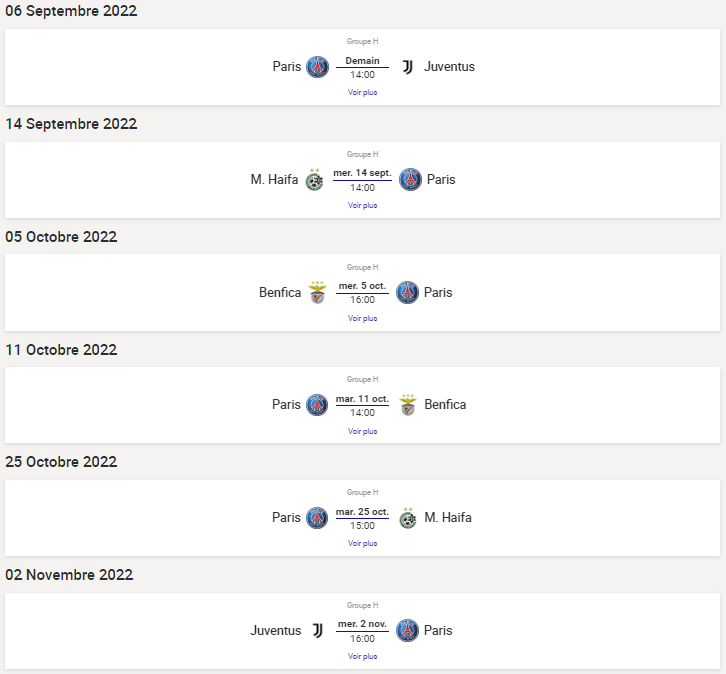726x674 pixels.
Task: Open "Voir plus" for the Paris–Juventus match
Action: point(362,92)
